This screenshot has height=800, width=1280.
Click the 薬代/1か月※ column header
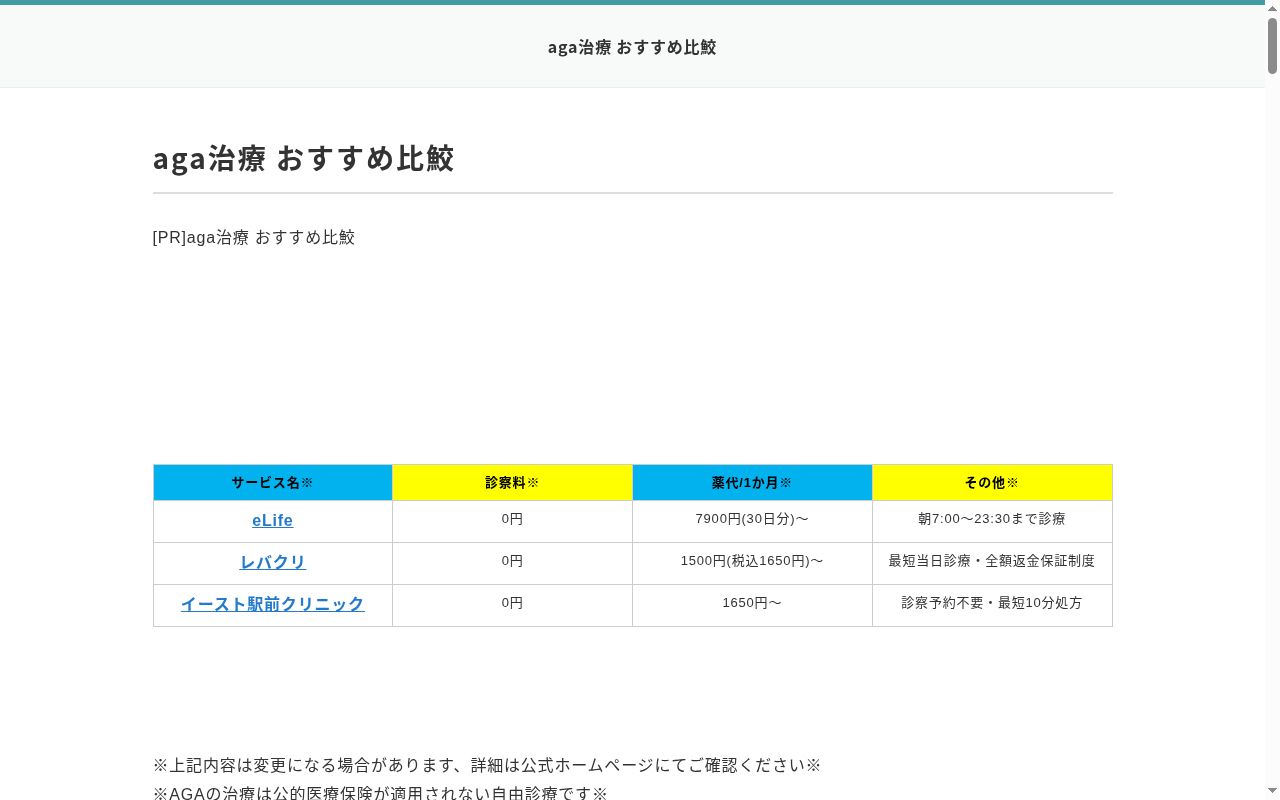pyautogui.click(x=753, y=483)
